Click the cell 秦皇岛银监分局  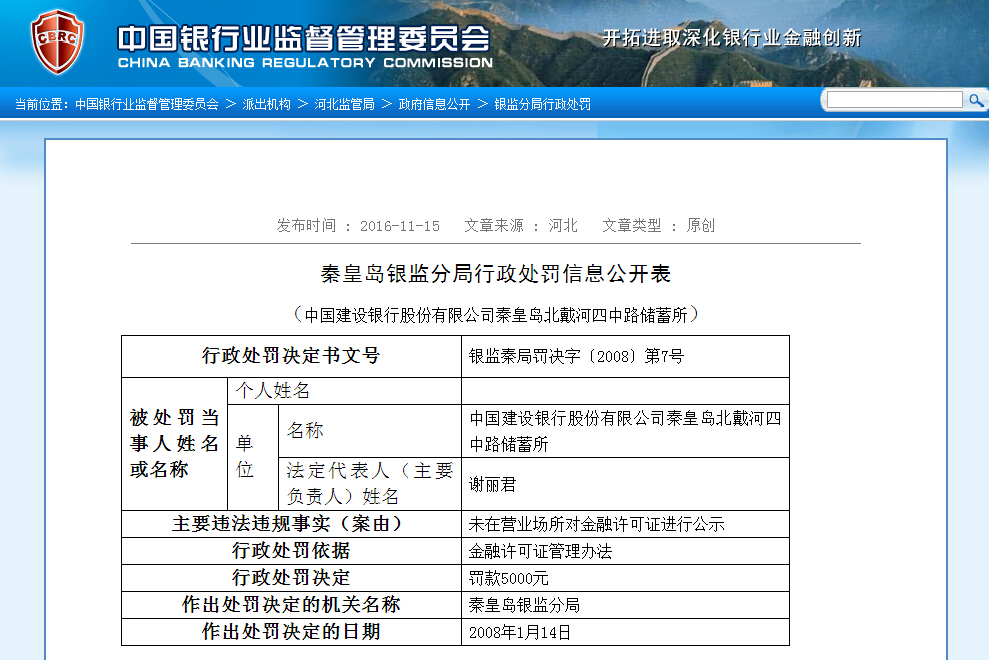(626, 605)
